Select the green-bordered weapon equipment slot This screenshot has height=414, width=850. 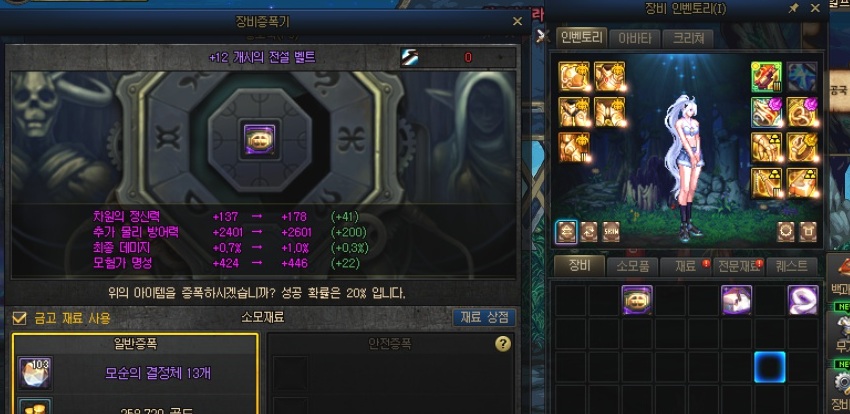tap(766, 77)
